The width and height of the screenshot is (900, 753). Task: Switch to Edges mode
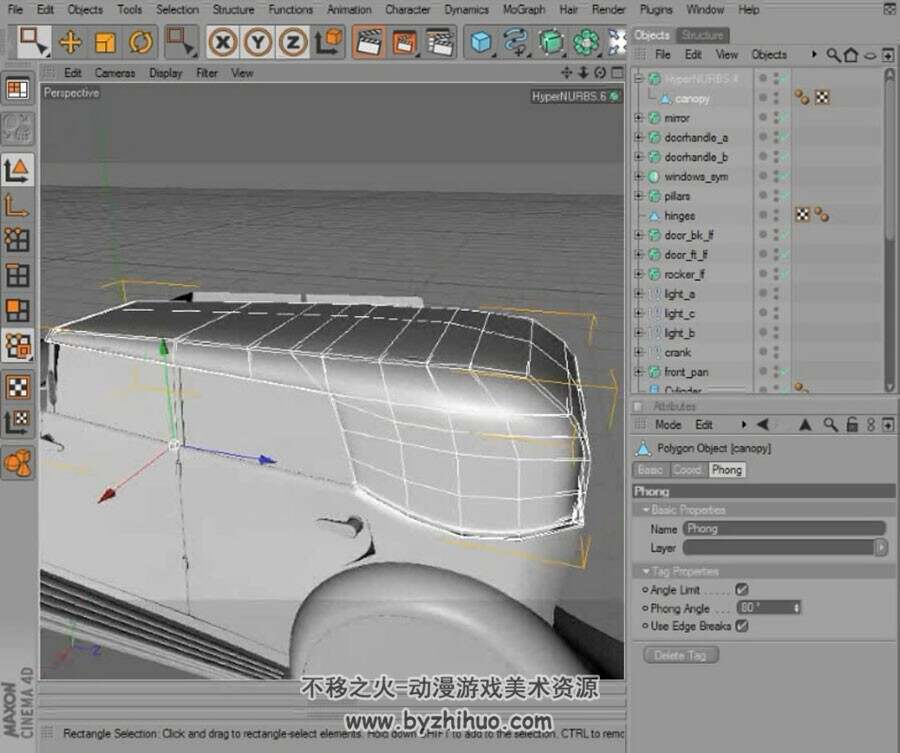pos(17,275)
